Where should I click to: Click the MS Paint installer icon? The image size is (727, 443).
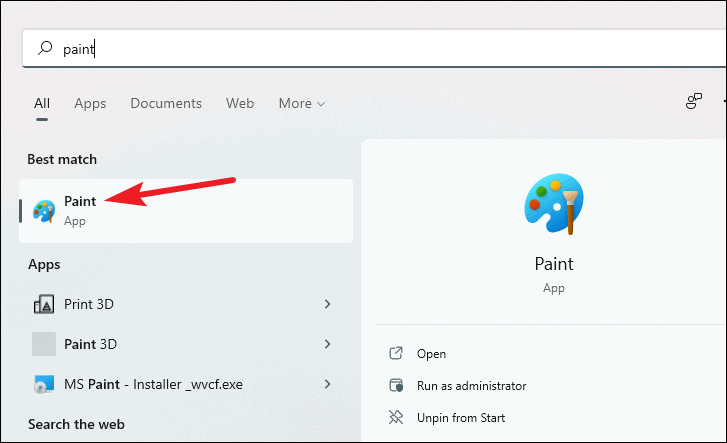44,384
